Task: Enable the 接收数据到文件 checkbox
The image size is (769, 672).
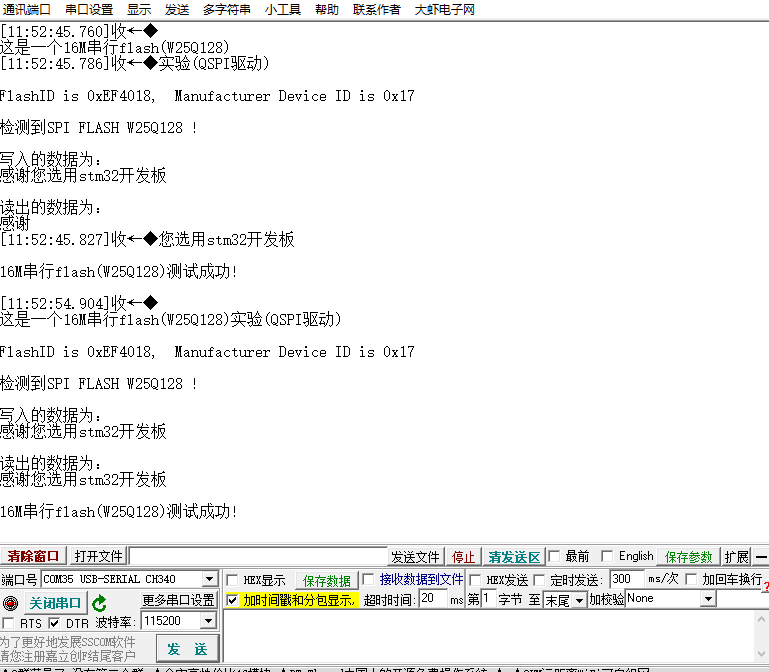Action: [x=369, y=579]
